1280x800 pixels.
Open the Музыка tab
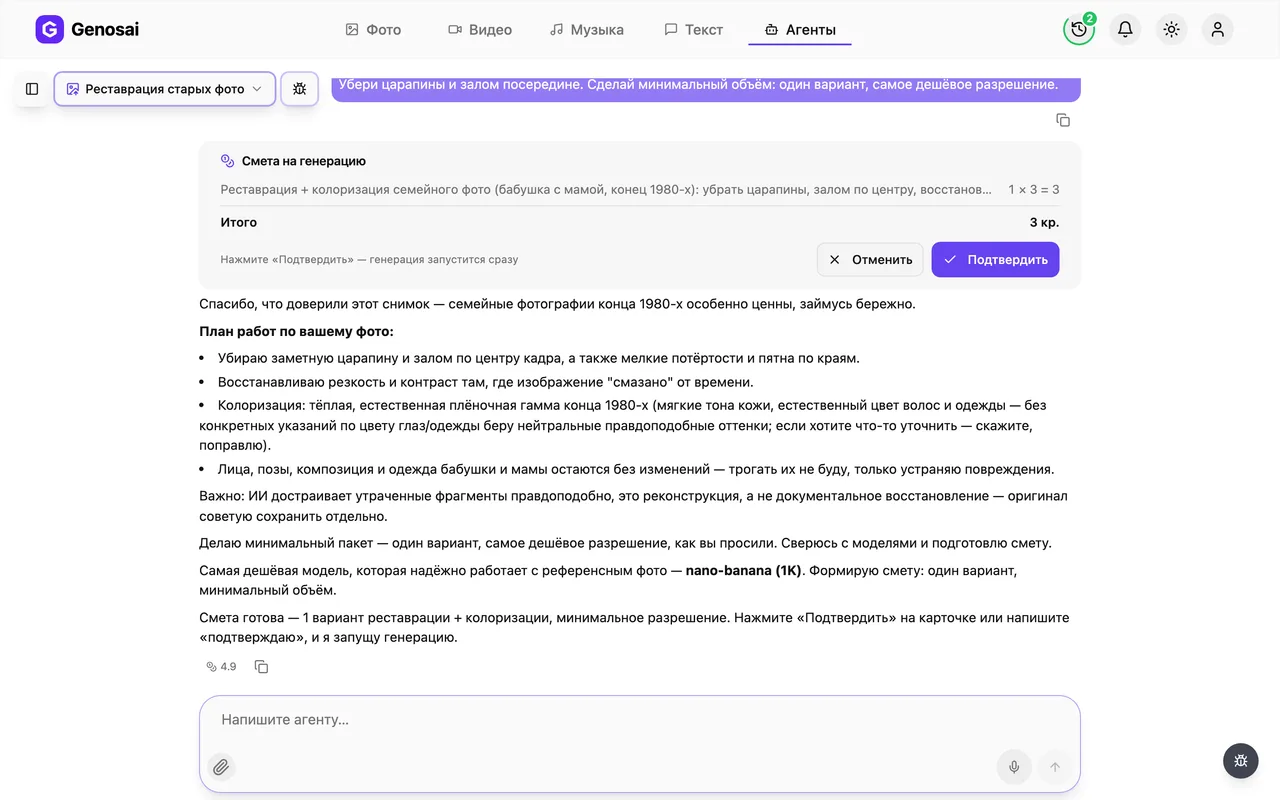click(587, 30)
